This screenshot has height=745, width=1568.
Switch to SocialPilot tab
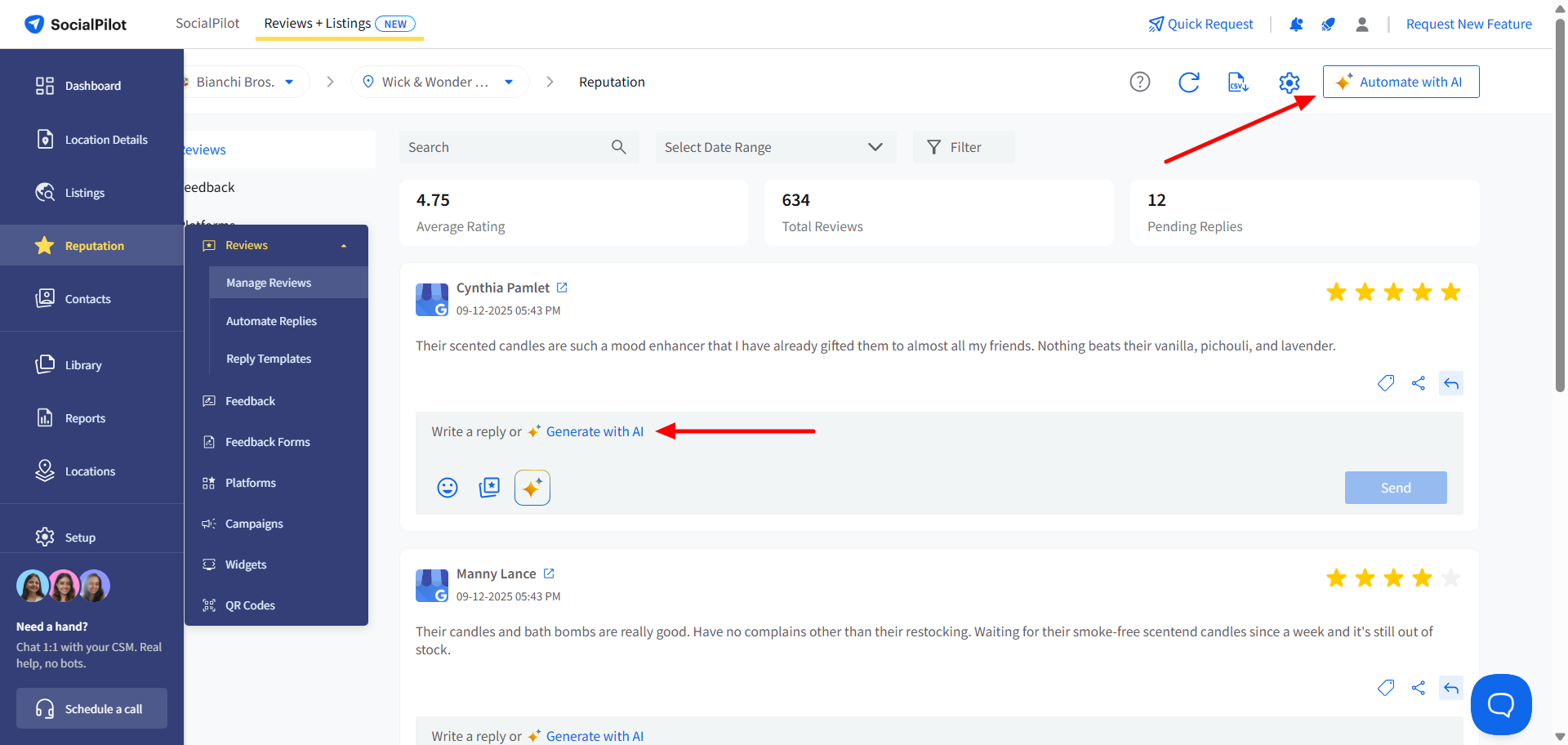click(207, 23)
